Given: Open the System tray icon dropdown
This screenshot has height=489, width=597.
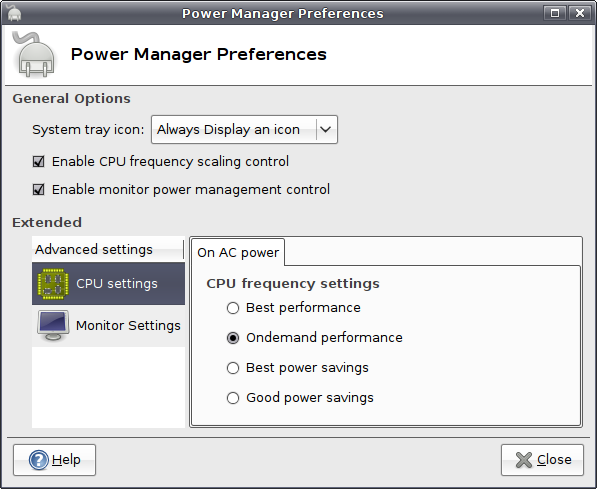Looking at the screenshot, I should coord(244,129).
